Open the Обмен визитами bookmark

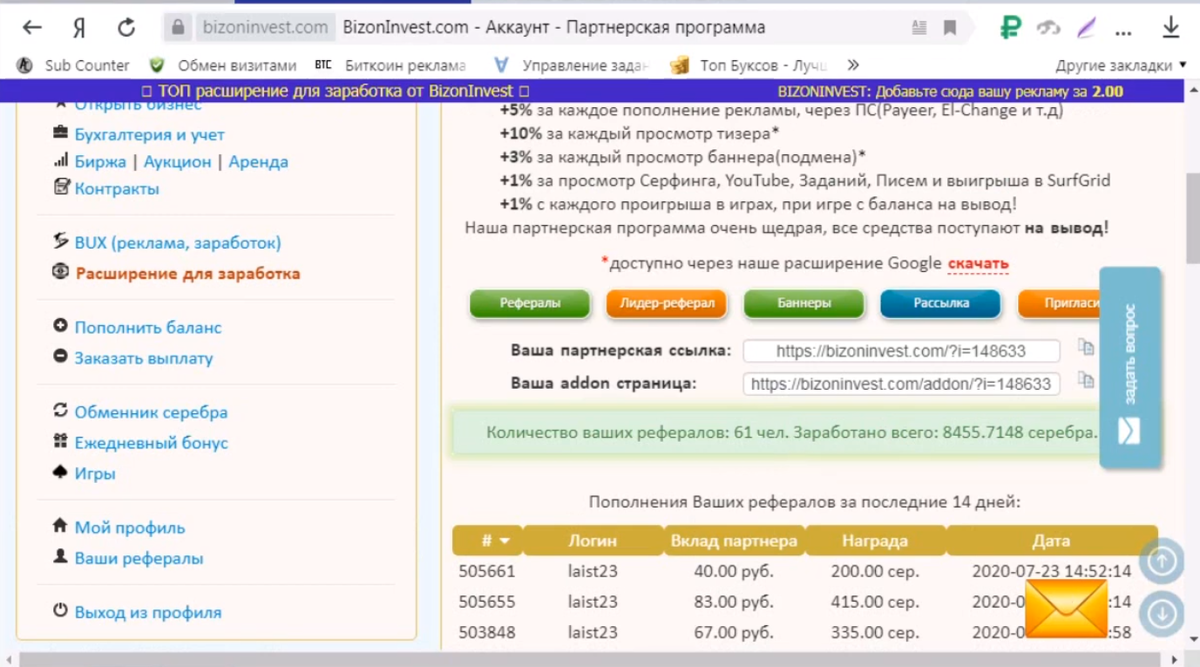[x=222, y=65]
